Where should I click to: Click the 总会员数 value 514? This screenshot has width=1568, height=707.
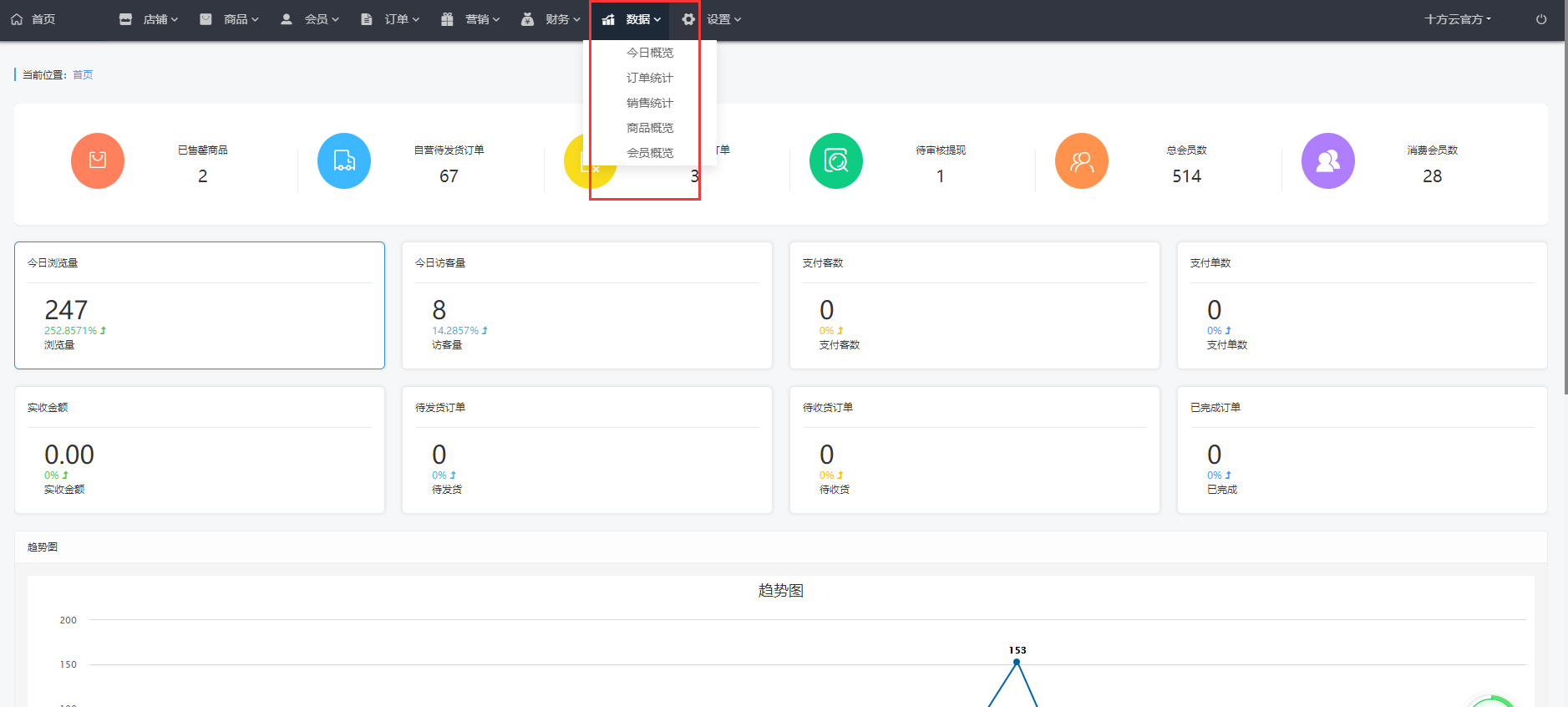pyautogui.click(x=1186, y=176)
